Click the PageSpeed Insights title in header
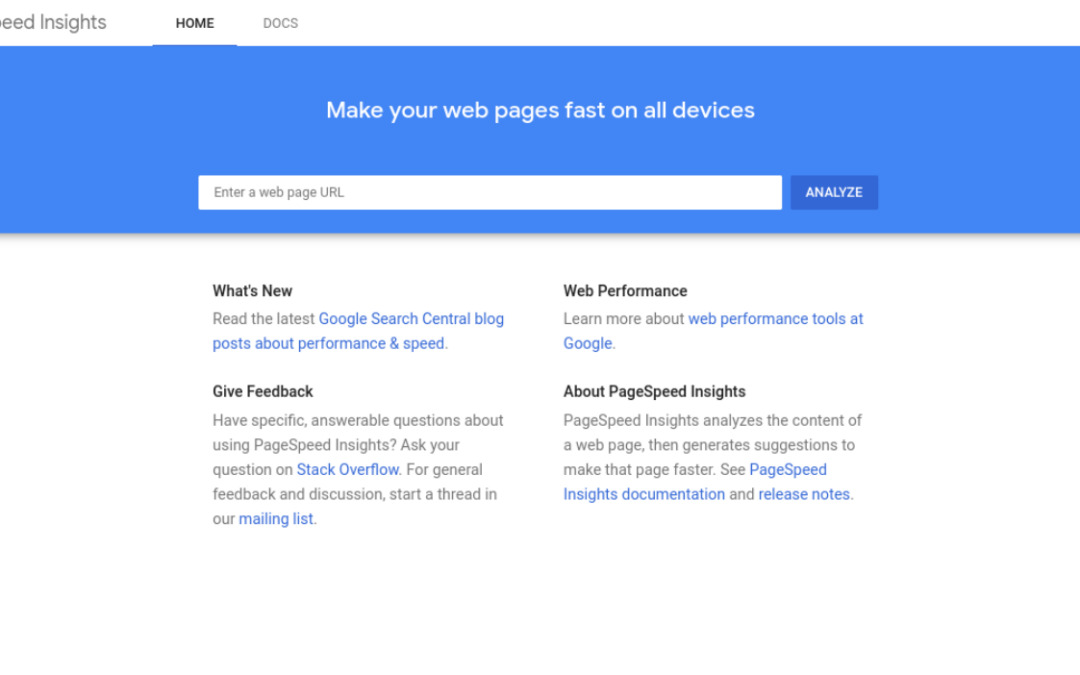Image resolution: width=1080 pixels, height=675 pixels. tap(52, 23)
